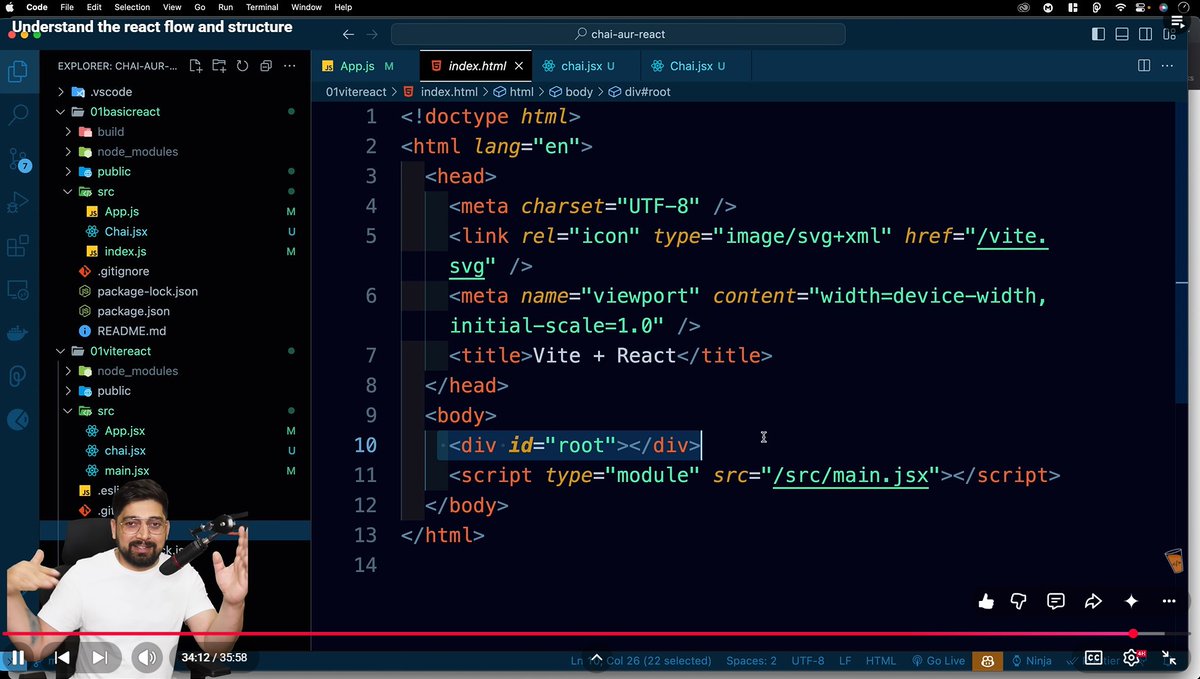
Task: Open the video queue playlist icon
Action: click(x=1177, y=21)
